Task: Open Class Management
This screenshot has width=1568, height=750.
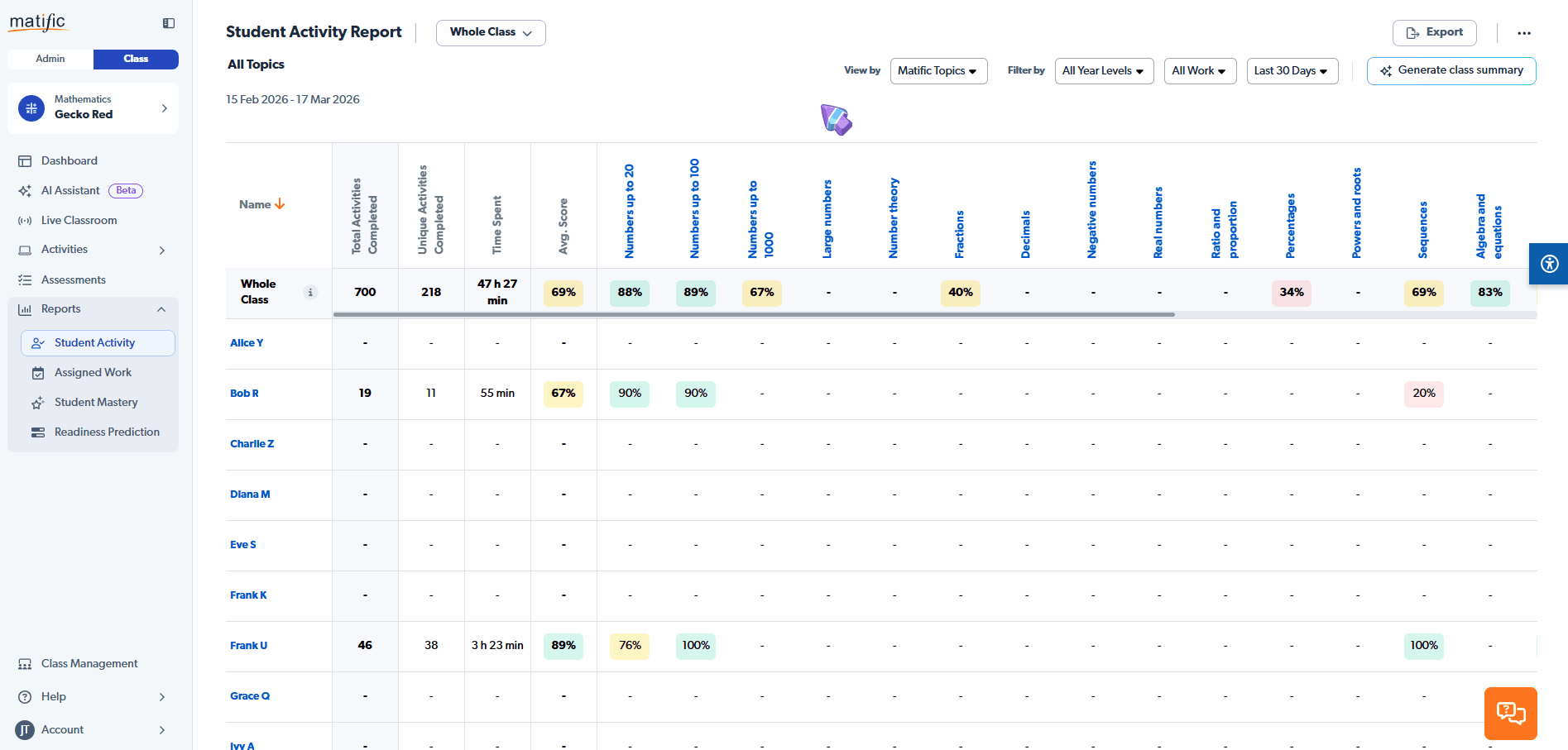Action: pyautogui.click(x=89, y=663)
